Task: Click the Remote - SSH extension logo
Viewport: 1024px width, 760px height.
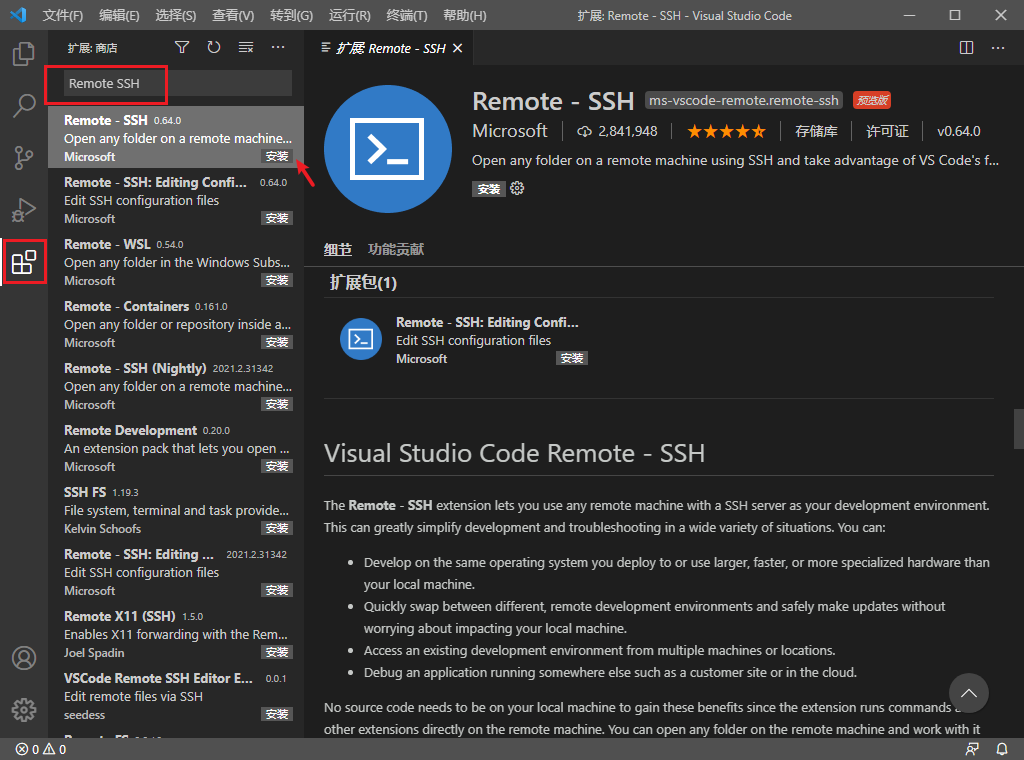Action: [x=387, y=149]
